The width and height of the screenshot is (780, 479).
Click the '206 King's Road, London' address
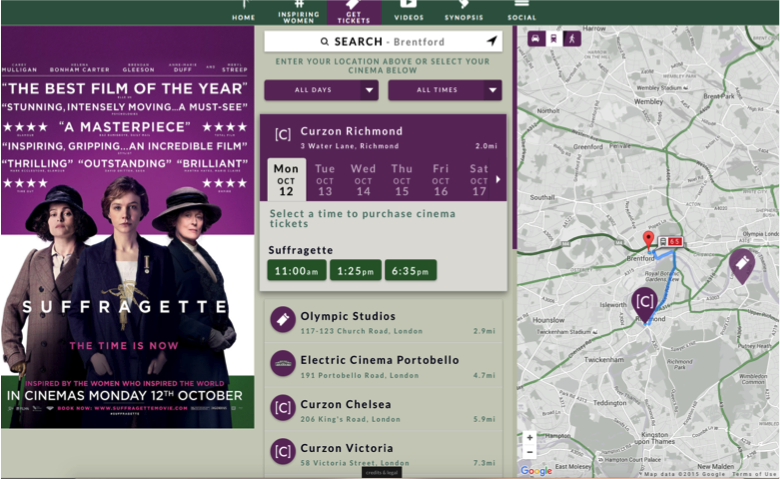(350, 419)
